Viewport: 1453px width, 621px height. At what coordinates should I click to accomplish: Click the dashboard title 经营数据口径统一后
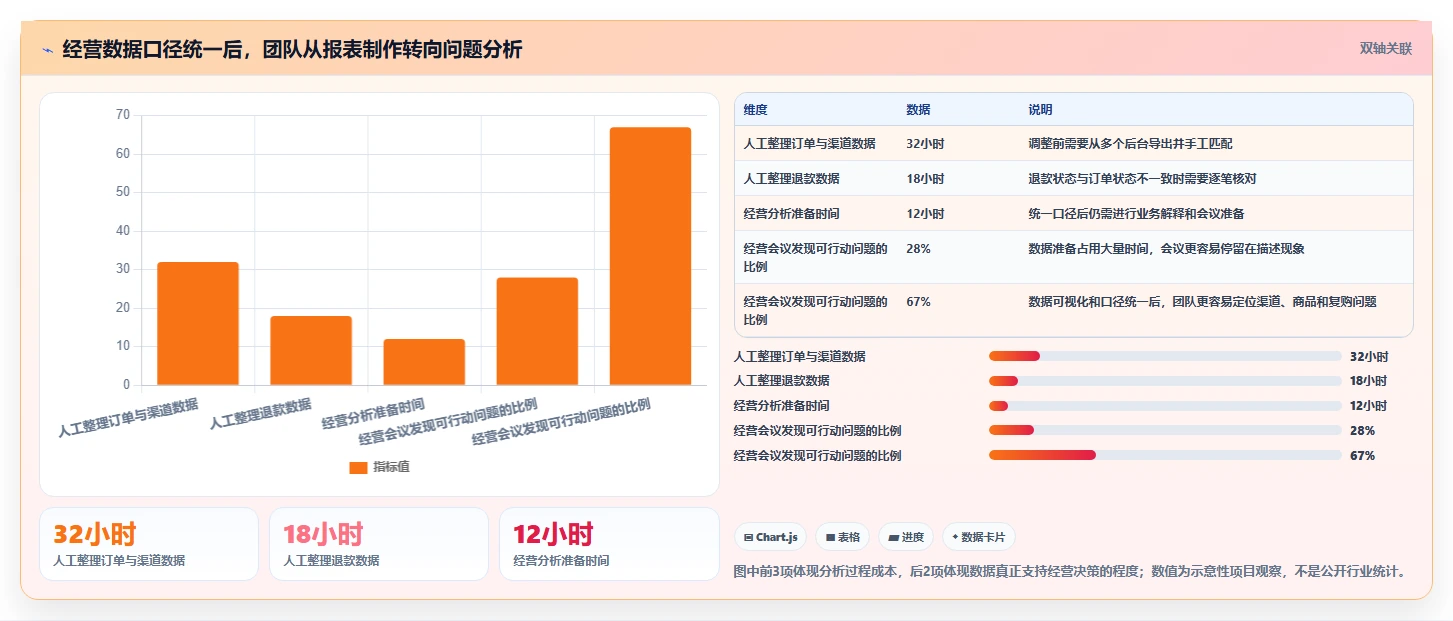tap(292, 50)
